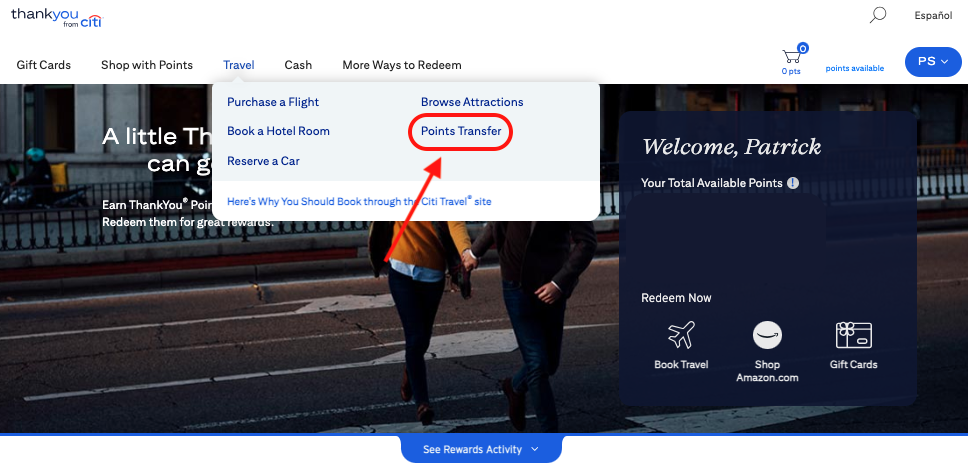968x473 pixels.
Task: Click the Book Travel label
Action: 681,364
